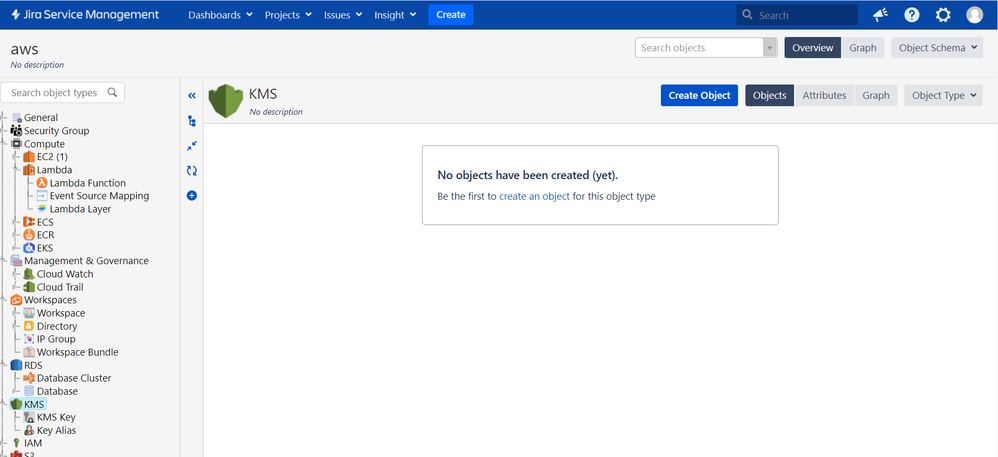
Task: Click the Cloud Trail icon
Action: coord(29,287)
